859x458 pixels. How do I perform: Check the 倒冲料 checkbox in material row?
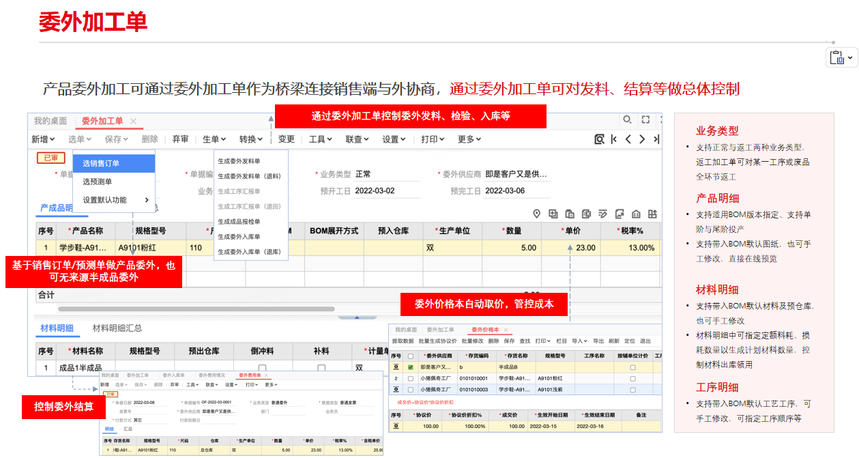point(262,368)
